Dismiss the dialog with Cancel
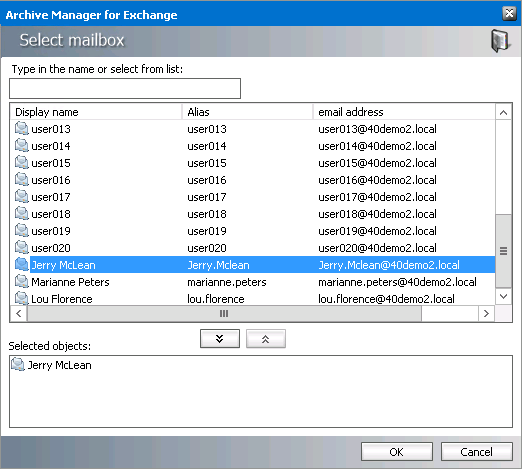 pos(476,452)
